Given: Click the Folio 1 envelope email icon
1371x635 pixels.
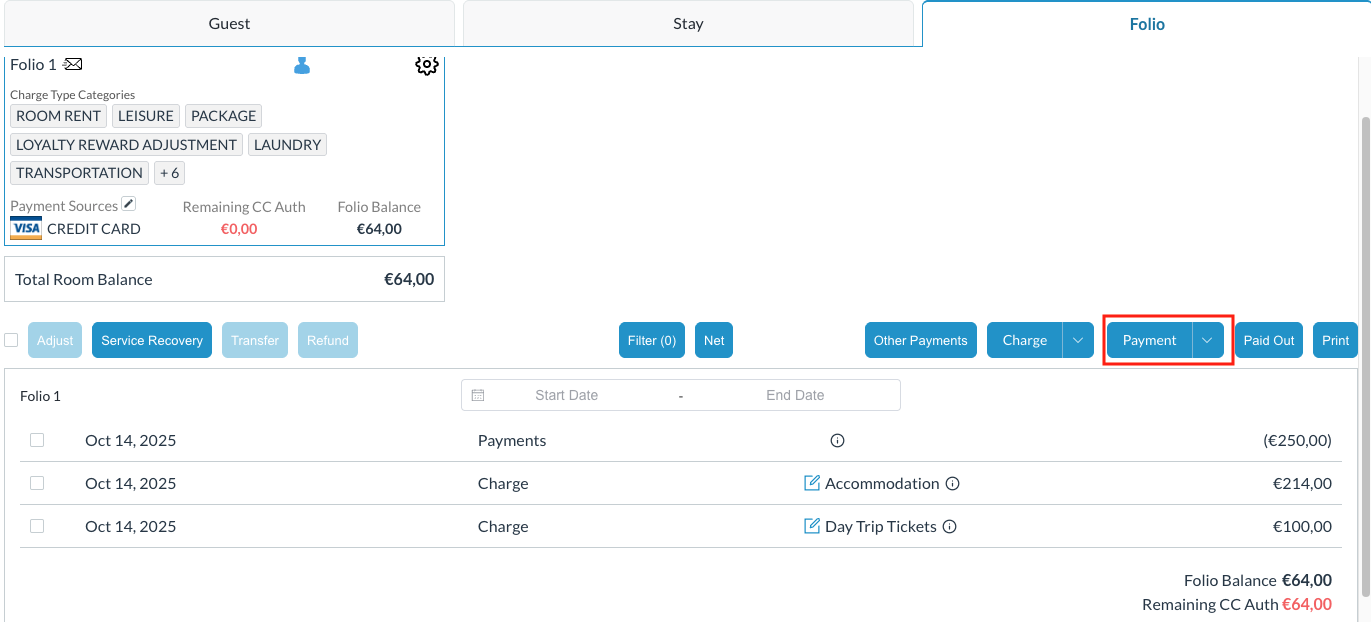Looking at the screenshot, I should [x=73, y=65].
